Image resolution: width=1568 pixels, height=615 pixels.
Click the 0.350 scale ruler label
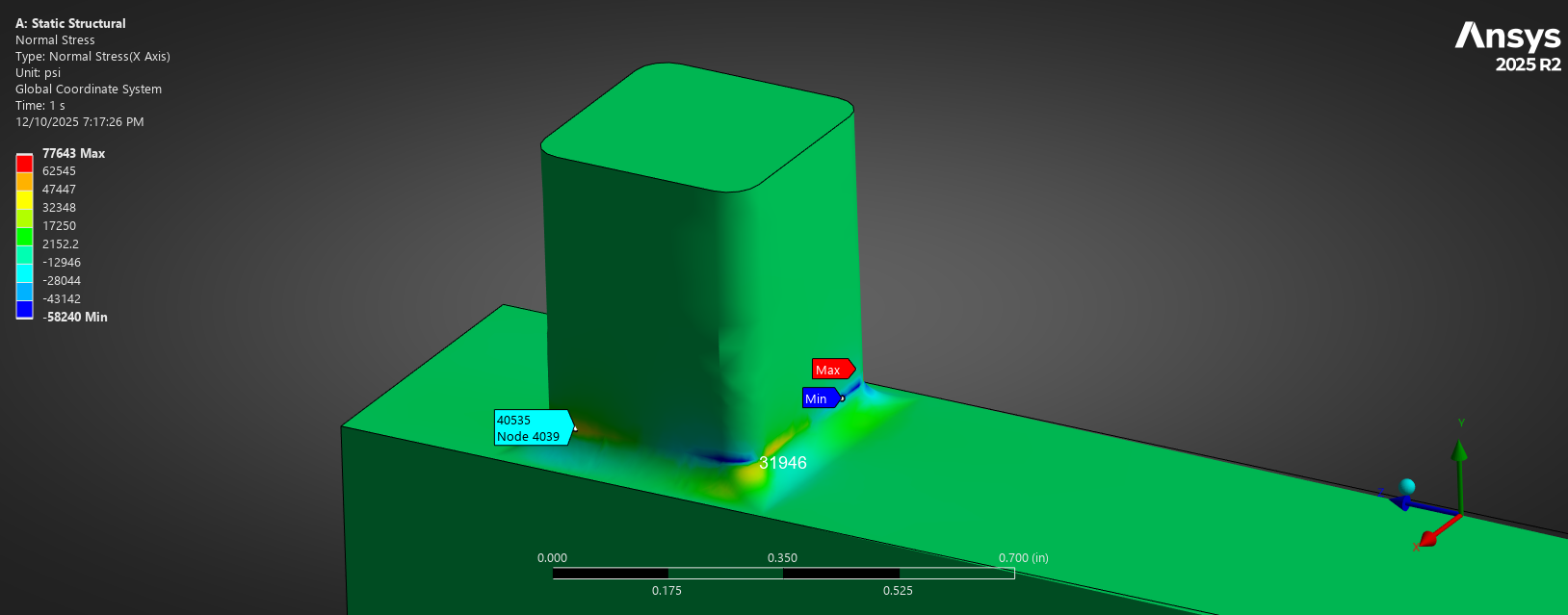782,558
